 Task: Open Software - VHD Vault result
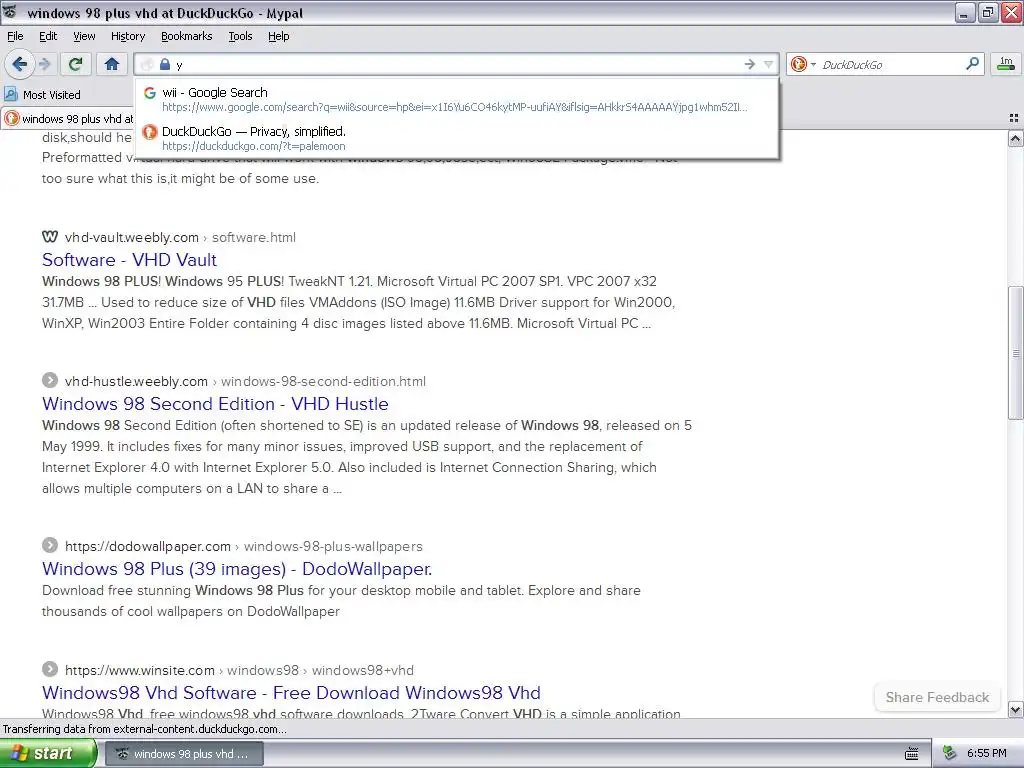129,260
